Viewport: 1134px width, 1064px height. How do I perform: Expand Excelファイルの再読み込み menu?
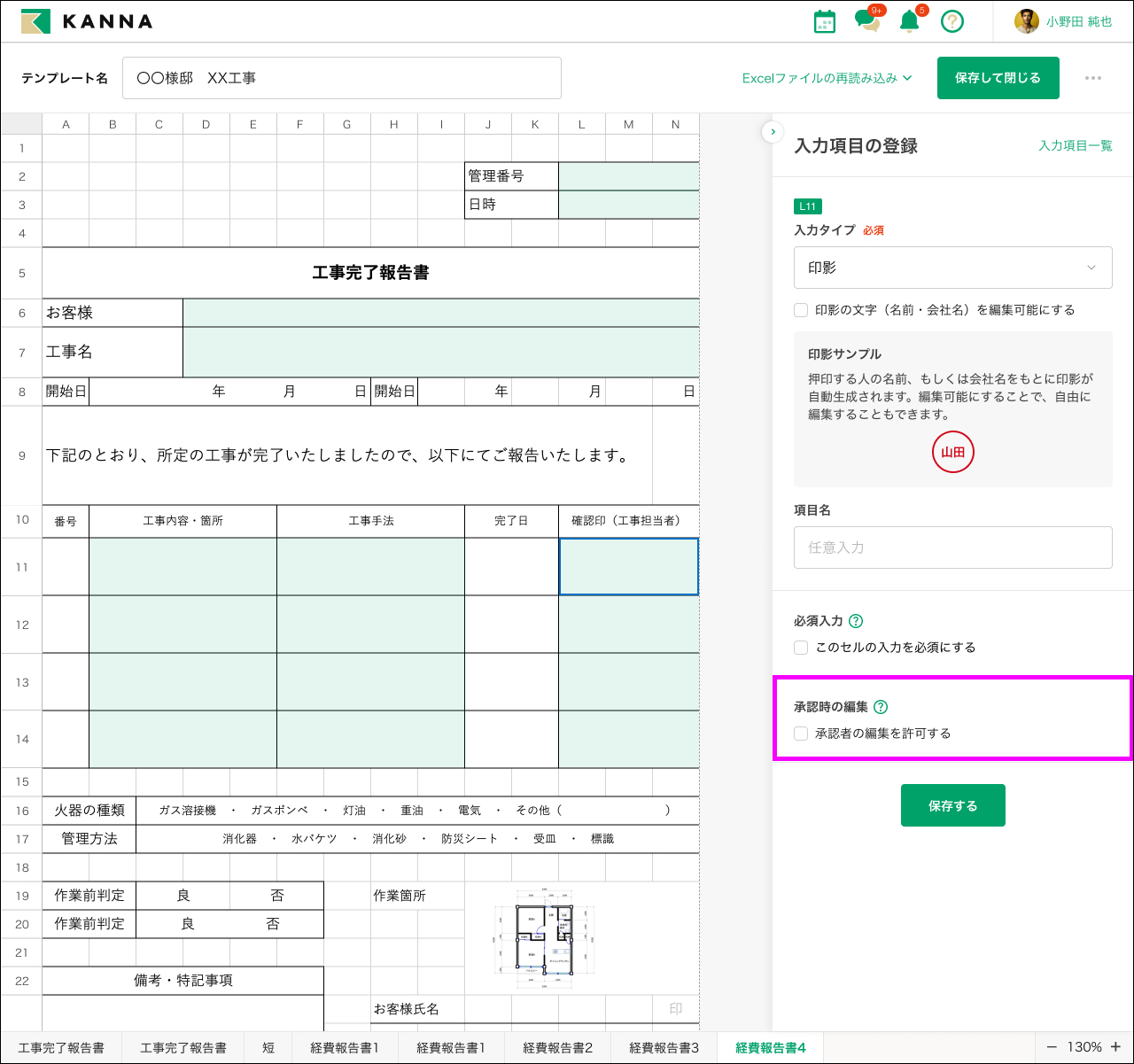click(827, 78)
